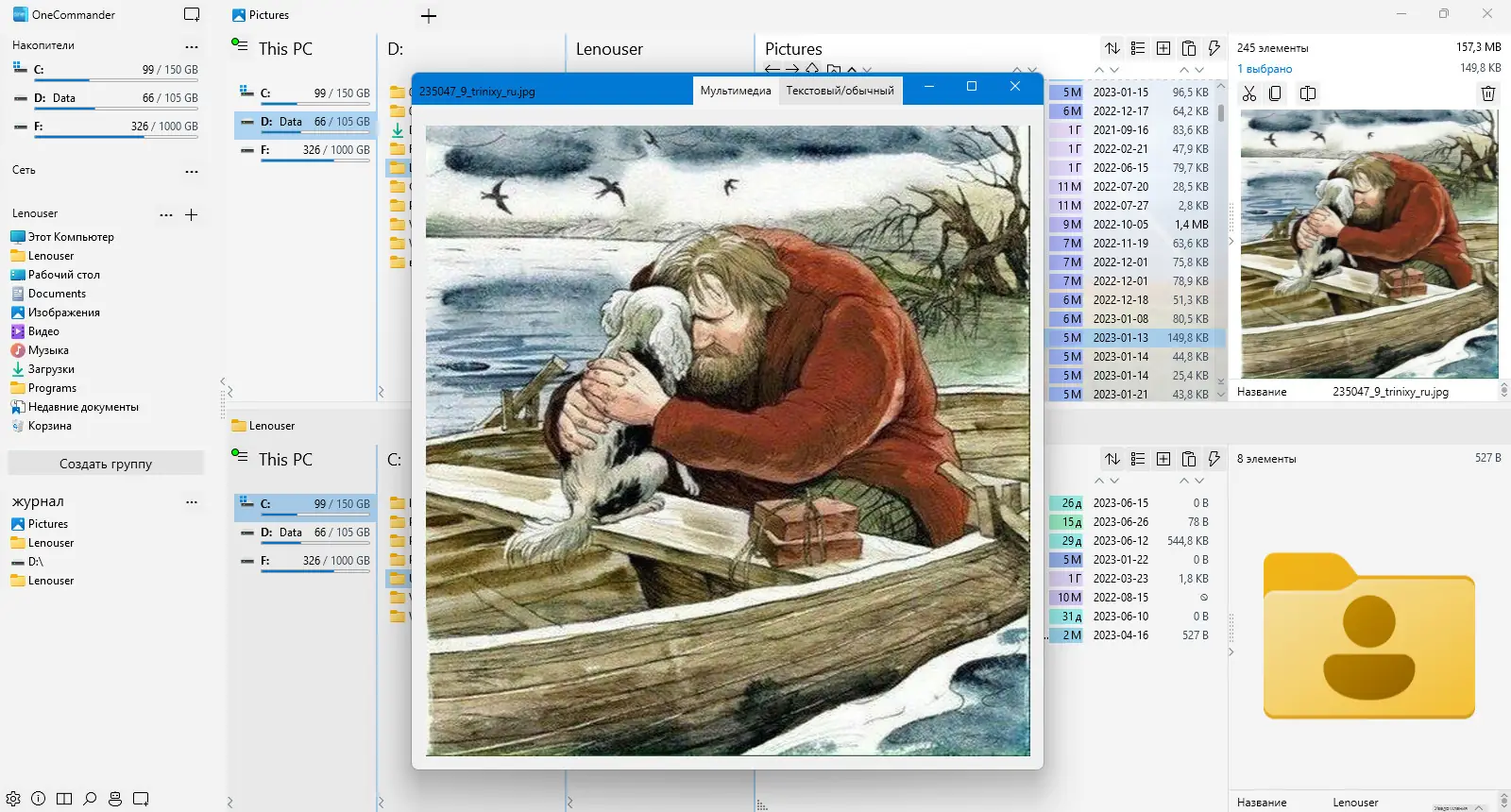Paste clipboard in Pictures pane toolbar
The height and width of the screenshot is (812, 1511).
[x=1189, y=48]
